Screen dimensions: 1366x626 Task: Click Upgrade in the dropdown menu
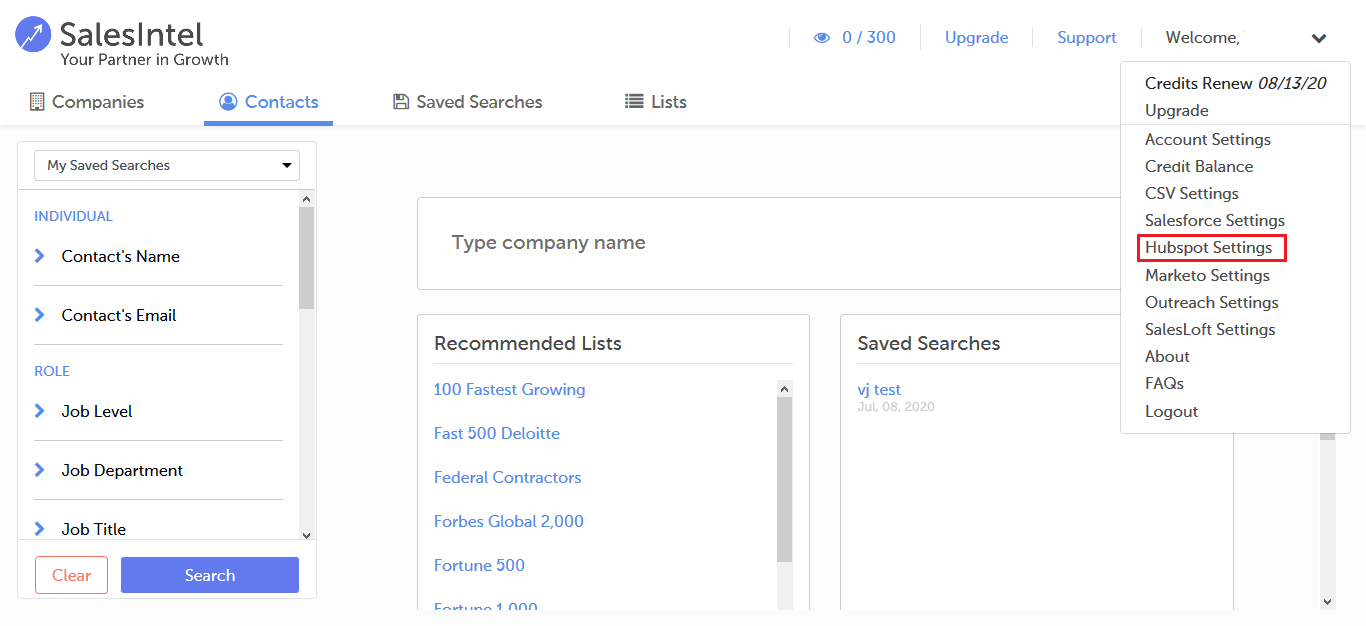(1177, 111)
